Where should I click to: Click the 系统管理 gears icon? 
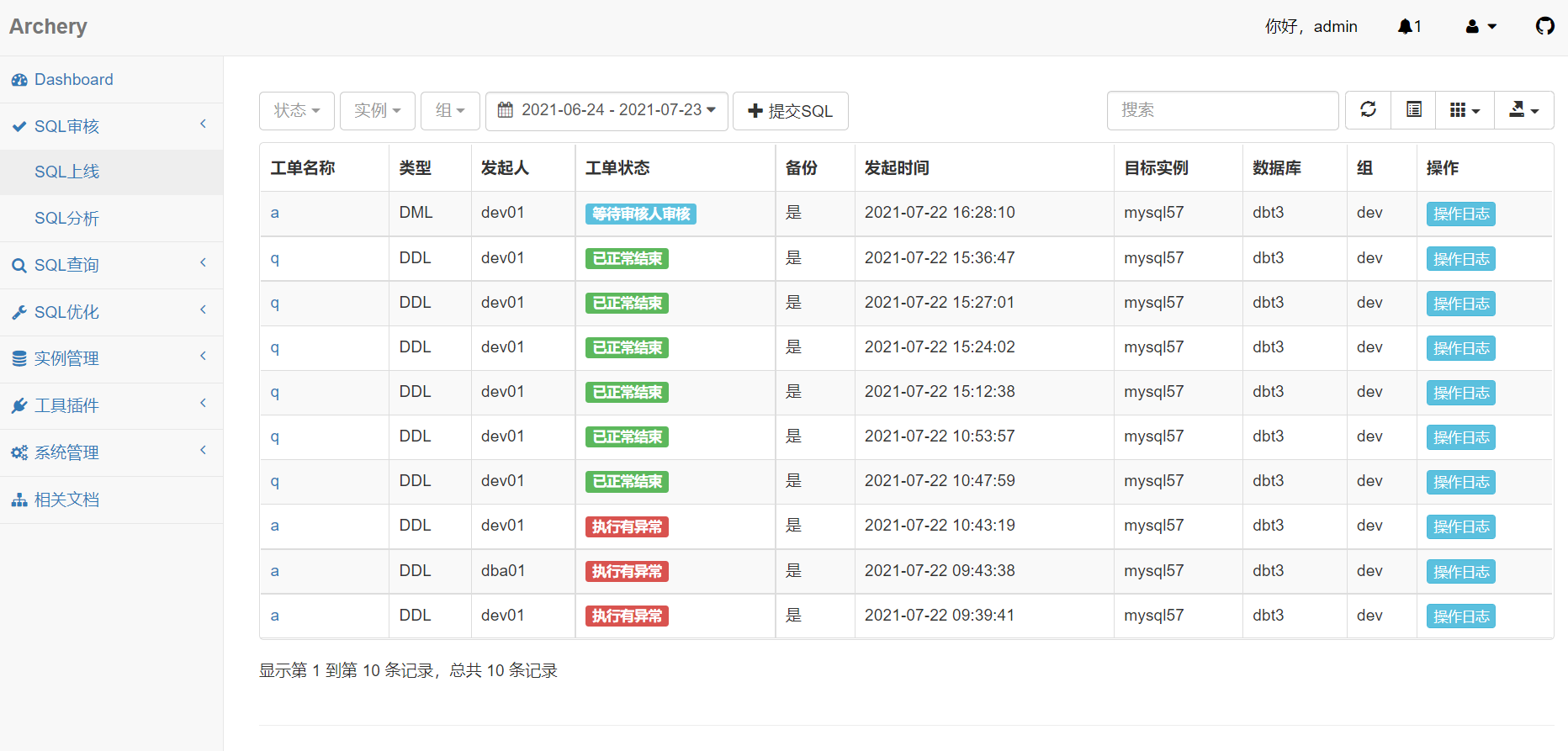tap(19, 453)
